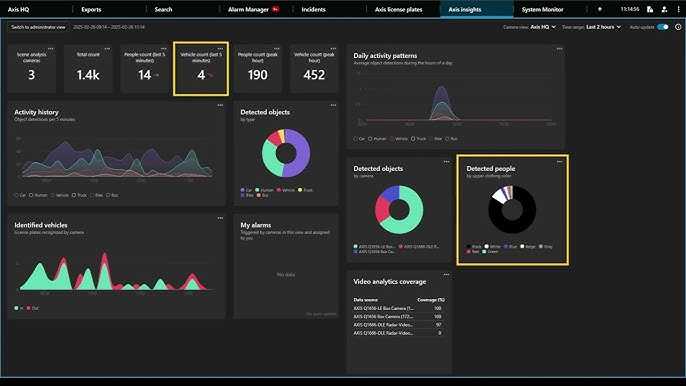Open the vertical three-dot menu in top bar
The width and height of the screenshot is (686, 386).
679,9
